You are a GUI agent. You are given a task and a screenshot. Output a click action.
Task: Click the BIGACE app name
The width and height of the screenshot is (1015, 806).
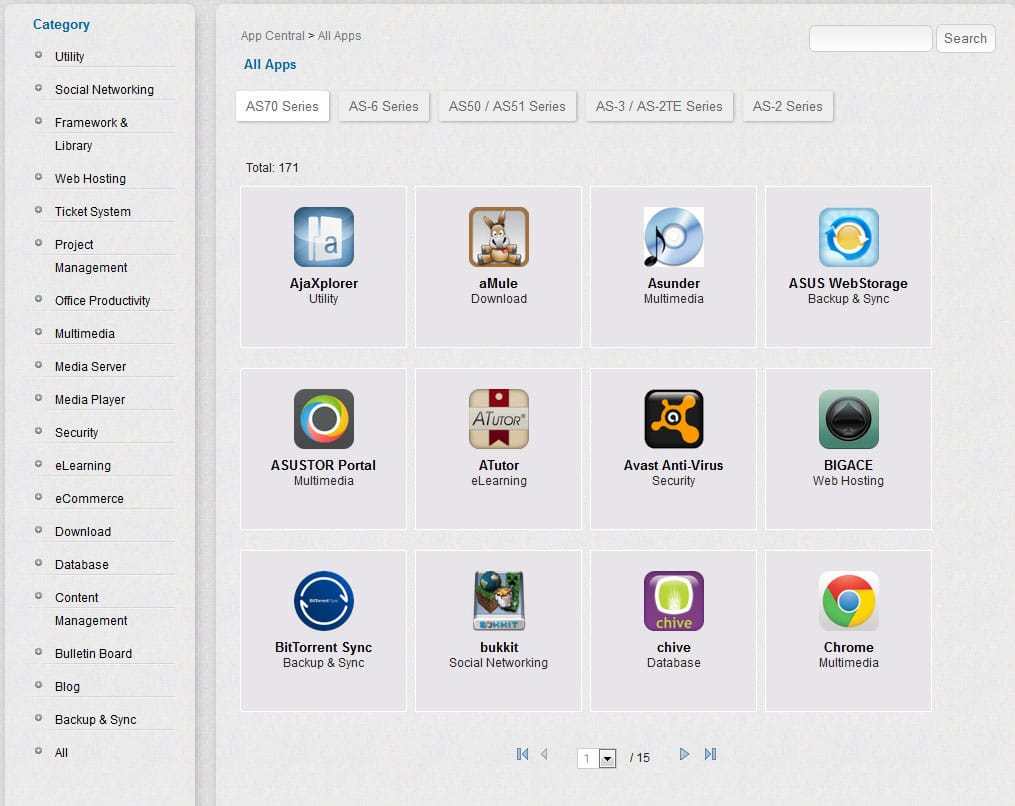pos(848,465)
